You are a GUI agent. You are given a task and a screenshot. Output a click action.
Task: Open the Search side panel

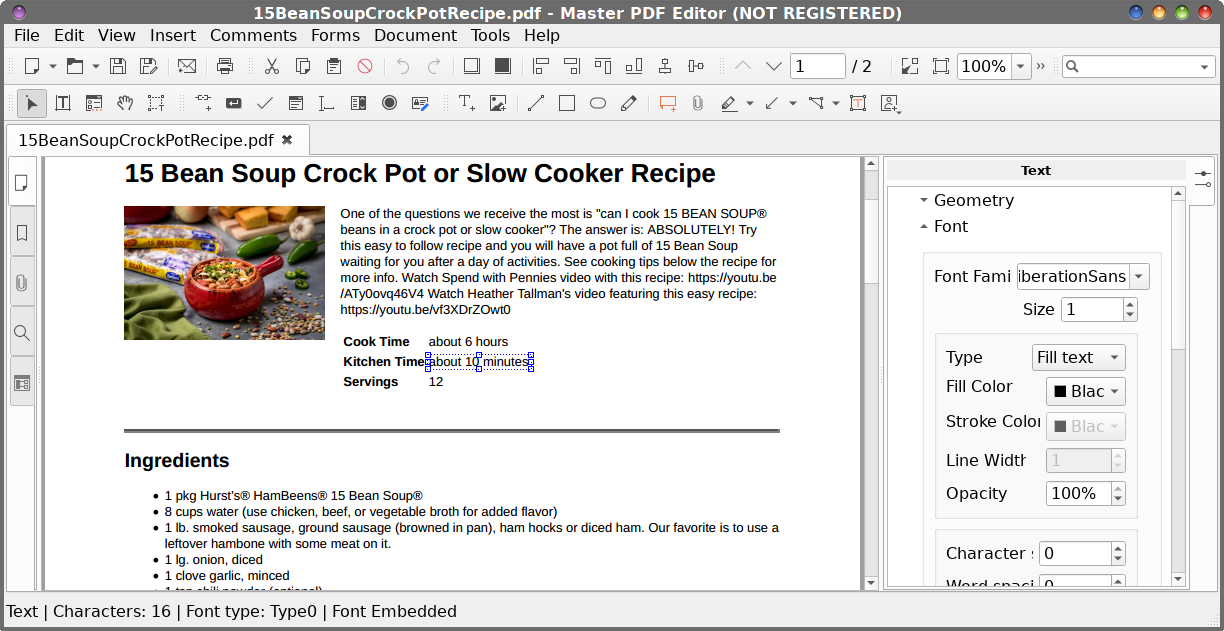point(21,332)
